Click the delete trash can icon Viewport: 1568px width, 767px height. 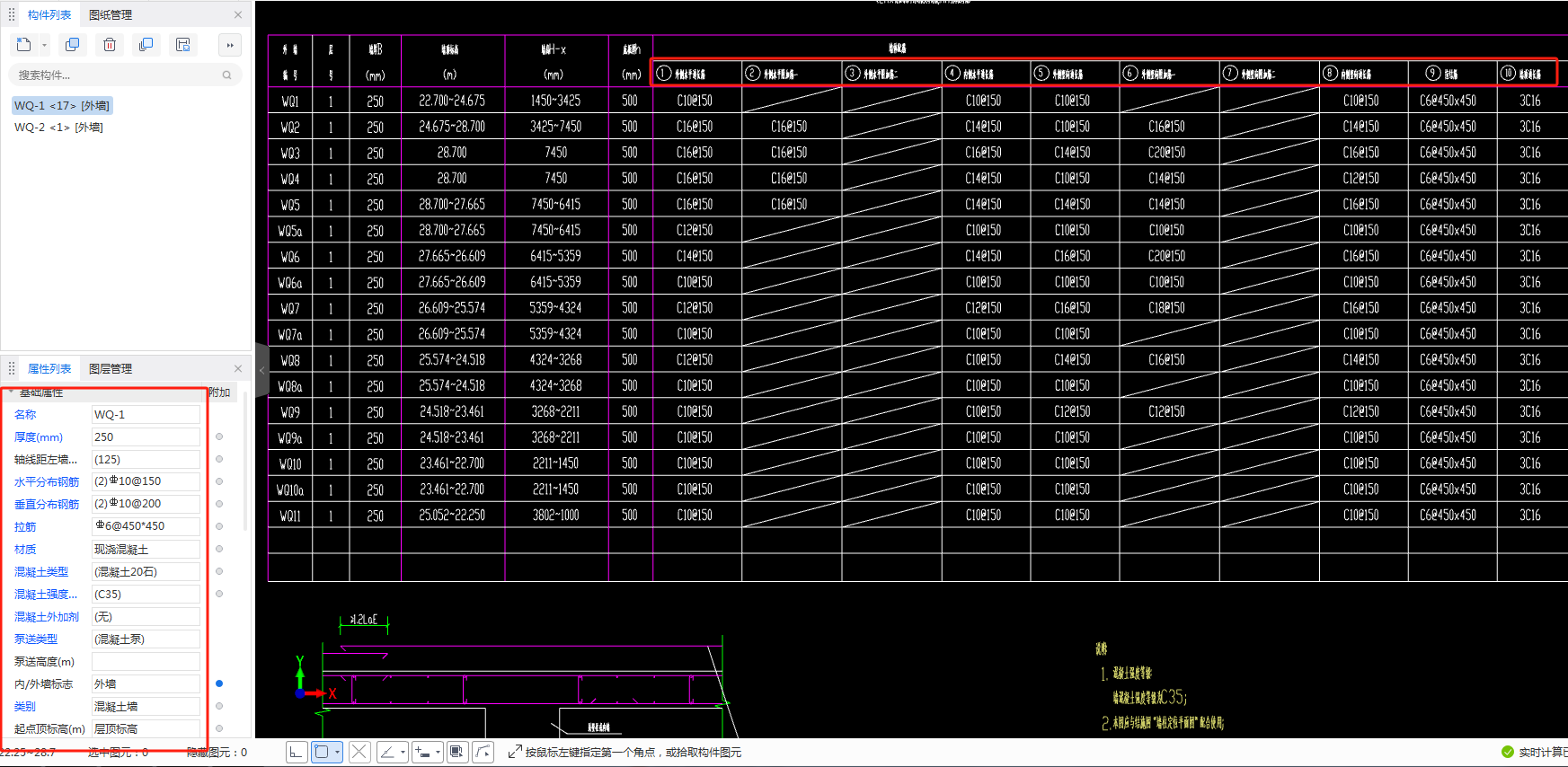110,45
